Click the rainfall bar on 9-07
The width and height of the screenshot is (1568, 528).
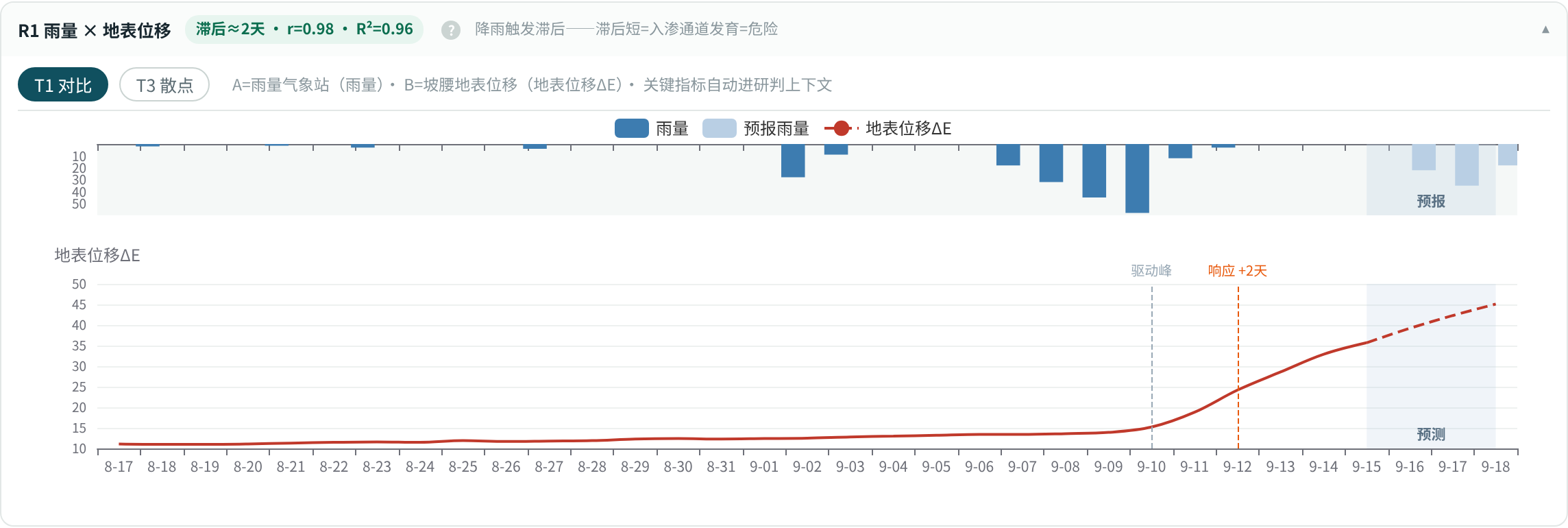pyautogui.click(x=1008, y=156)
